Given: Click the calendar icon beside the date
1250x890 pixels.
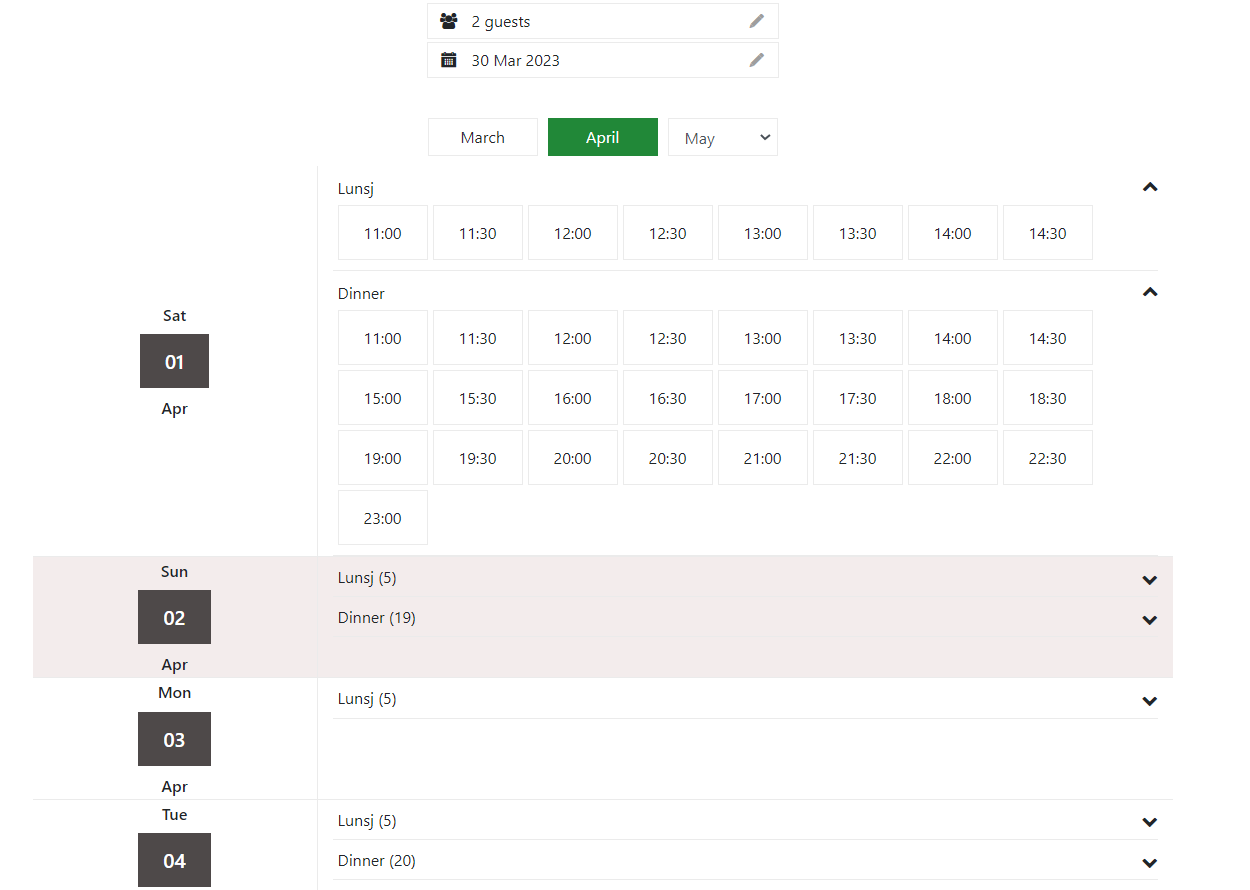Looking at the screenshot, I should 448,59.
